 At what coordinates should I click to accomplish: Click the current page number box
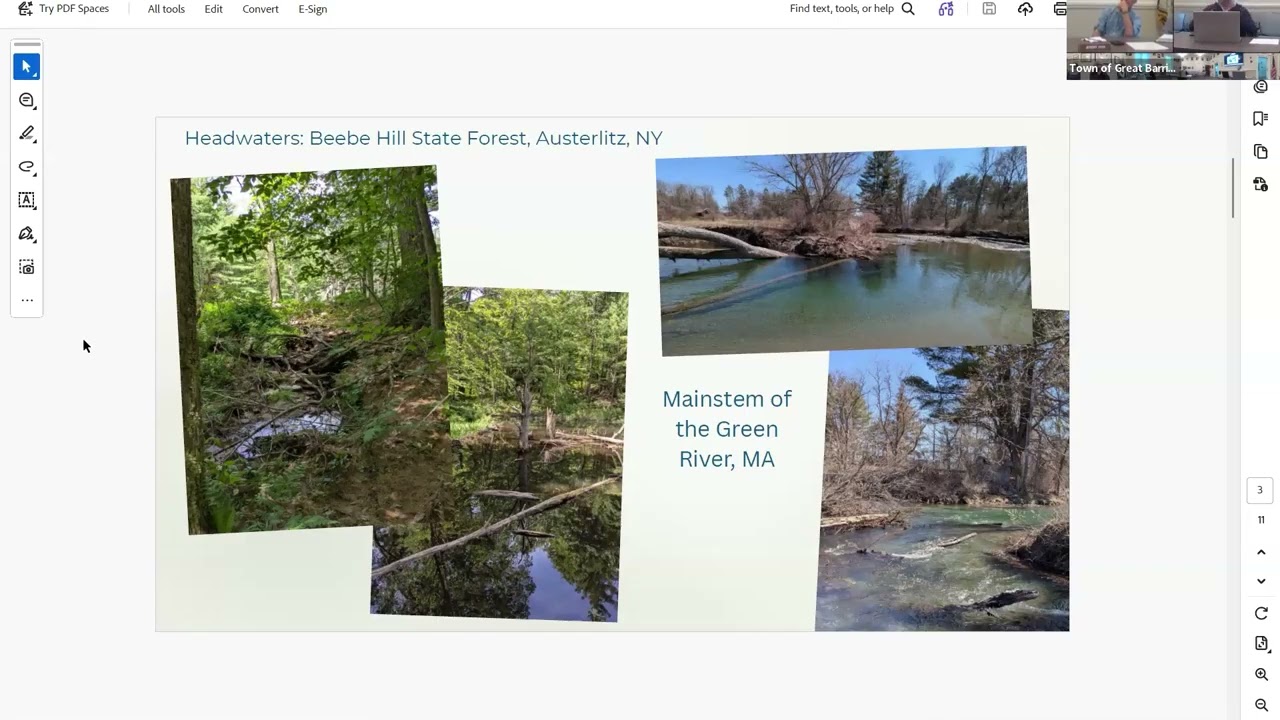[1260, 490]
